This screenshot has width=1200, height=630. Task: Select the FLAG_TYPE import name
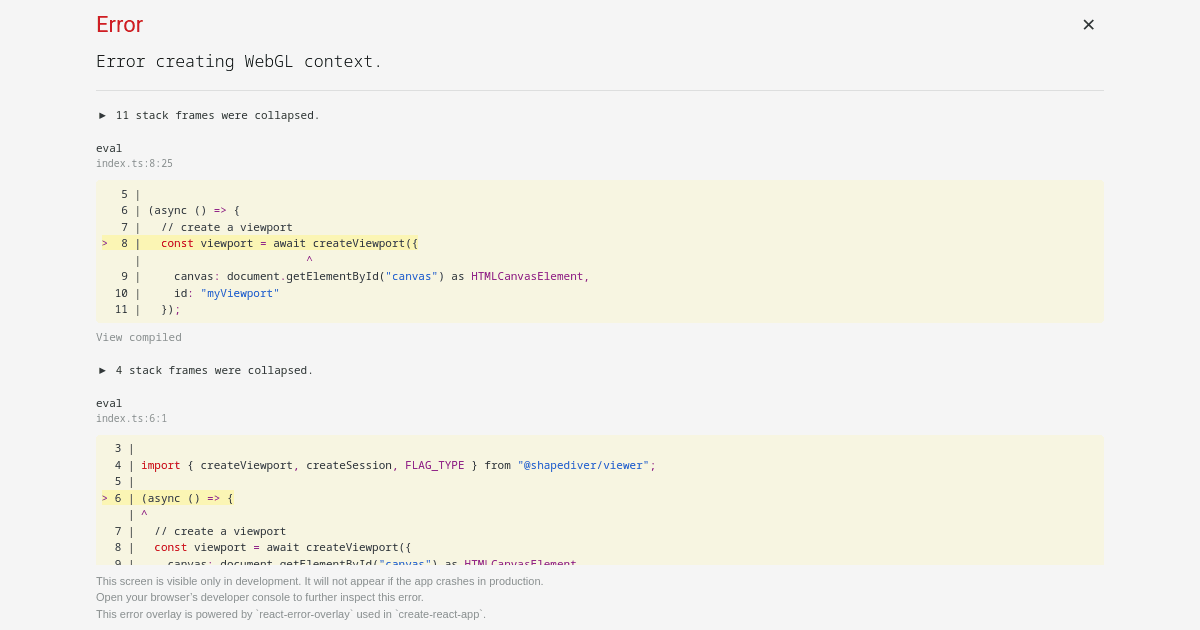point(435,465)
